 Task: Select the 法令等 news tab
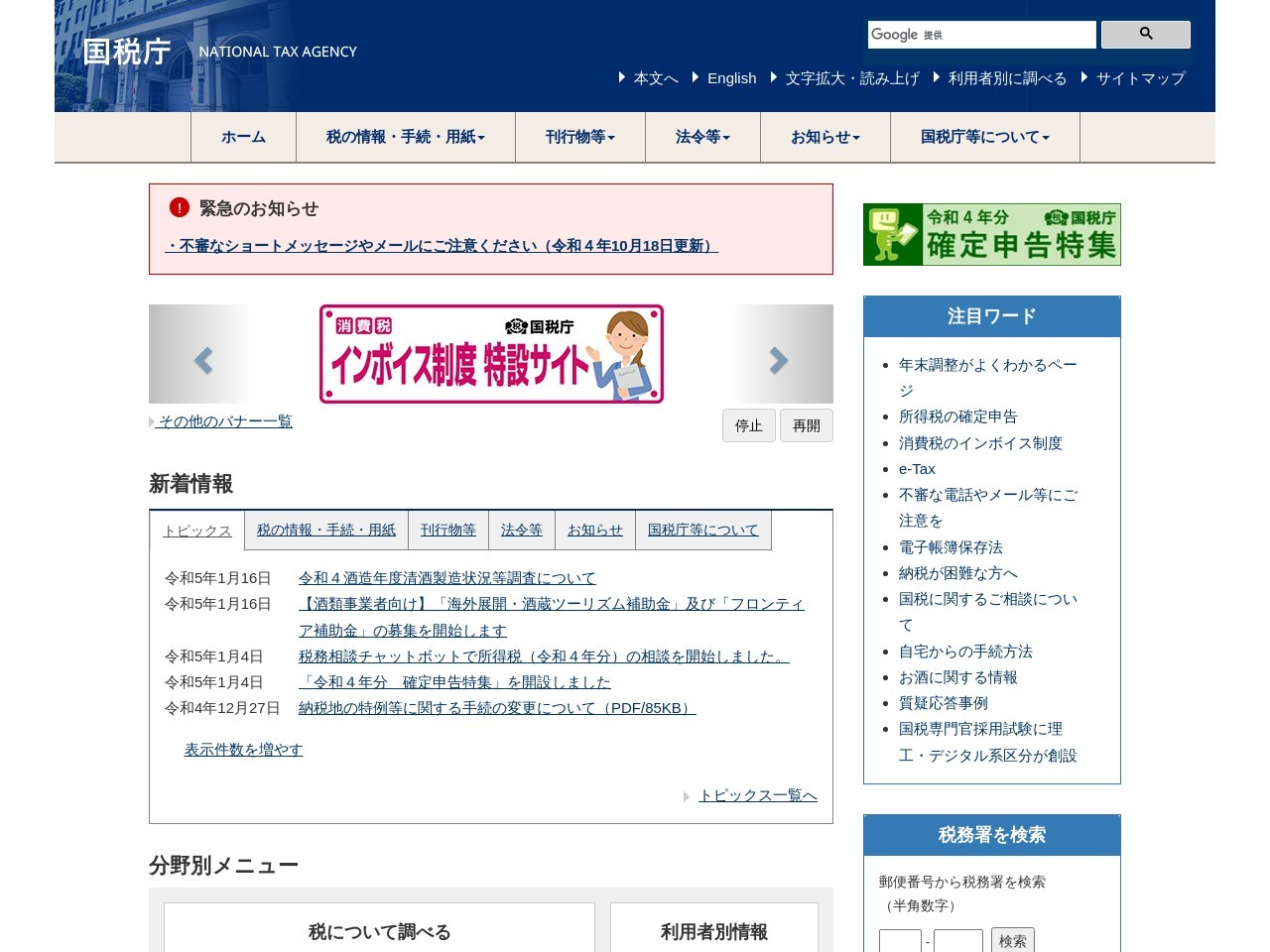click(x=522, y=531)
